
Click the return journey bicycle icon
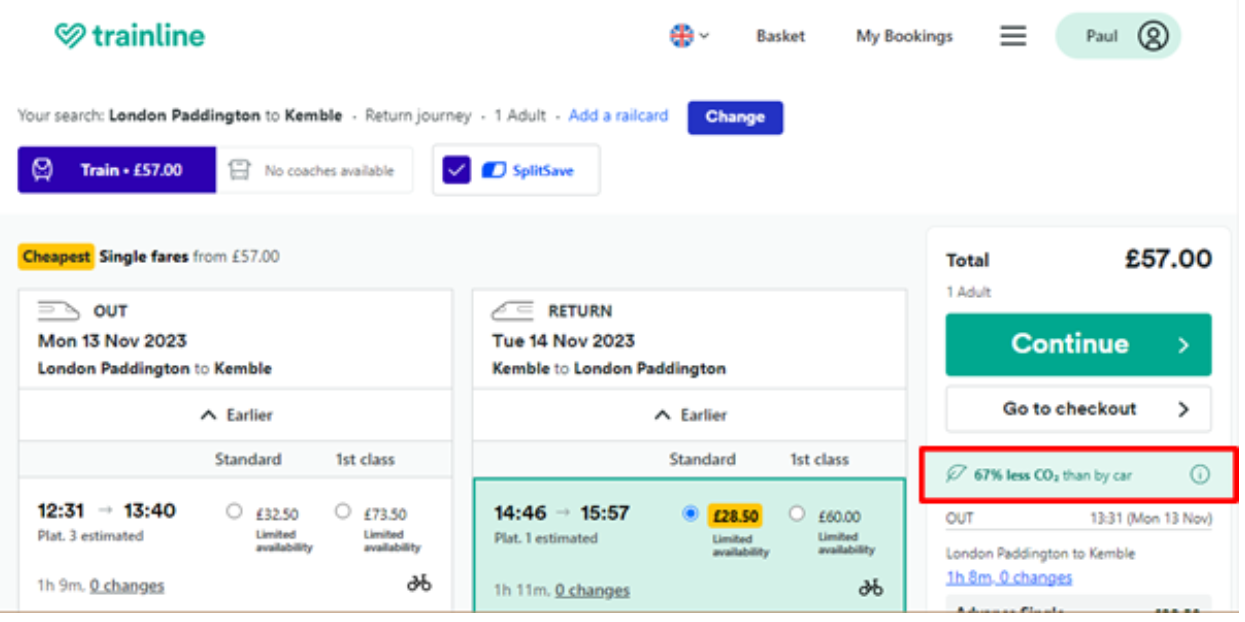coord(871,588)
